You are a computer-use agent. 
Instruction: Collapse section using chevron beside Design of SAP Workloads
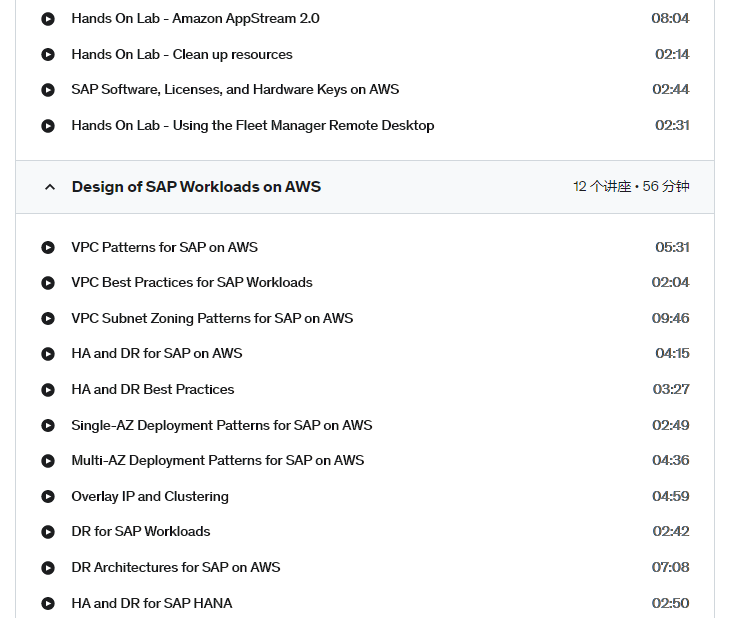click(49, 187)
